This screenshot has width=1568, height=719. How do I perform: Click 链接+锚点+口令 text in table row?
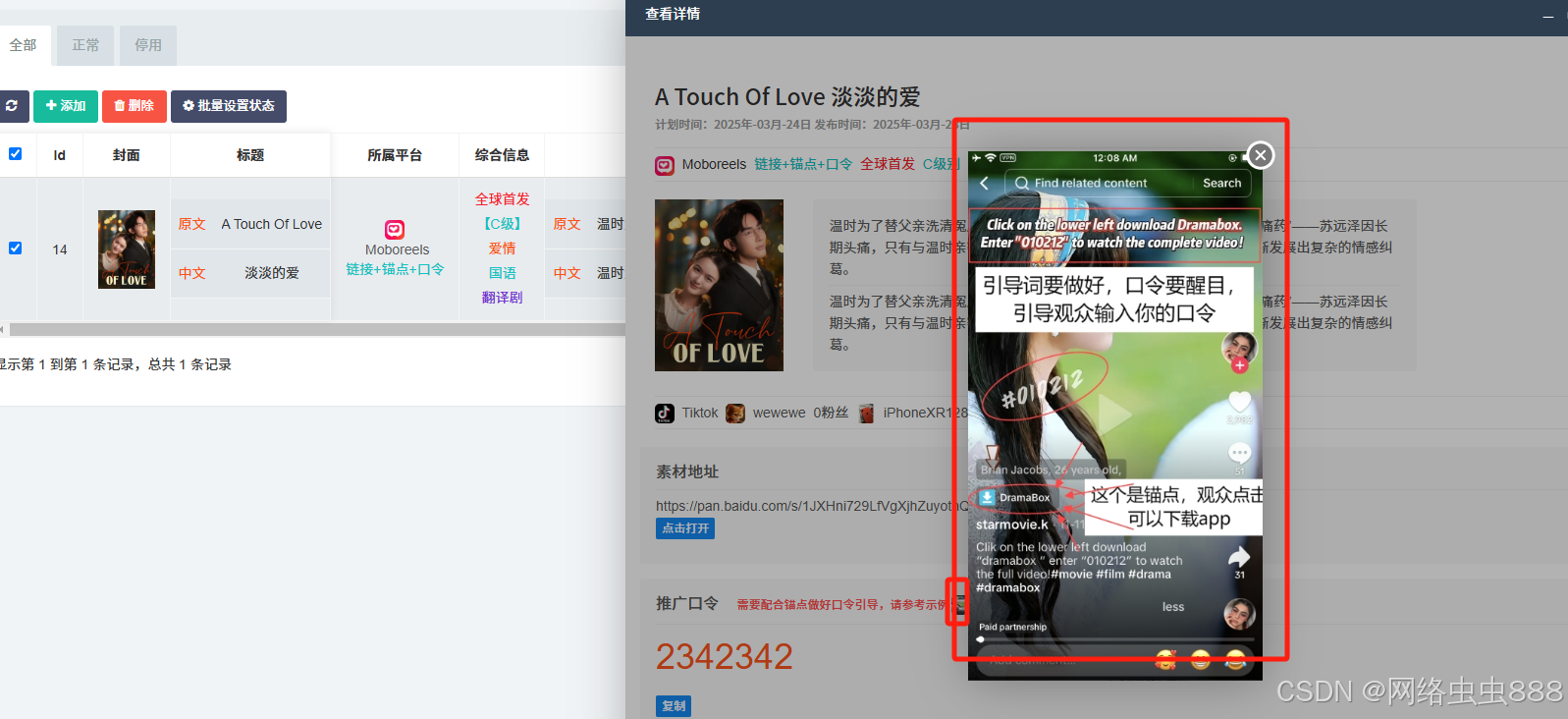pos(395,269)
